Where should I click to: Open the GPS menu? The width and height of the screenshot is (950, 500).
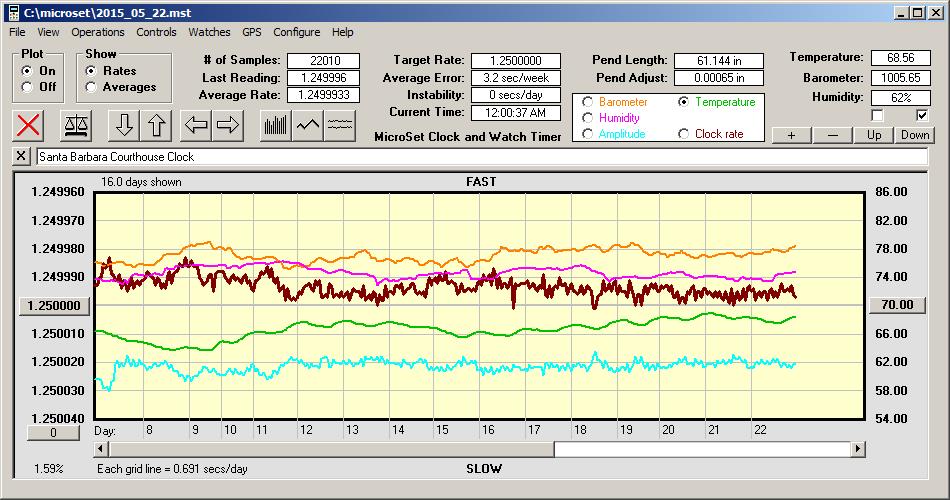tap(252, 32)
